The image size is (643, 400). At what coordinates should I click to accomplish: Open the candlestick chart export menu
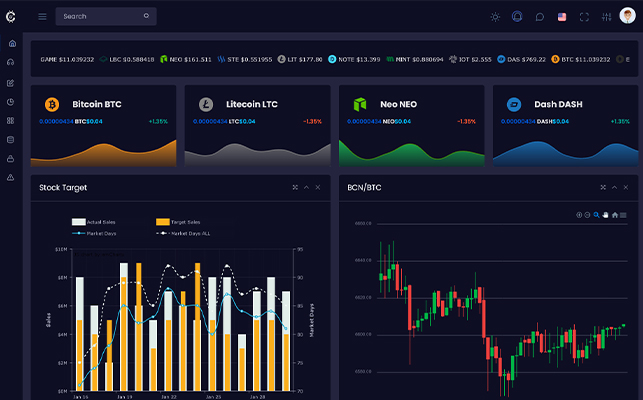[x=623, y=215]
